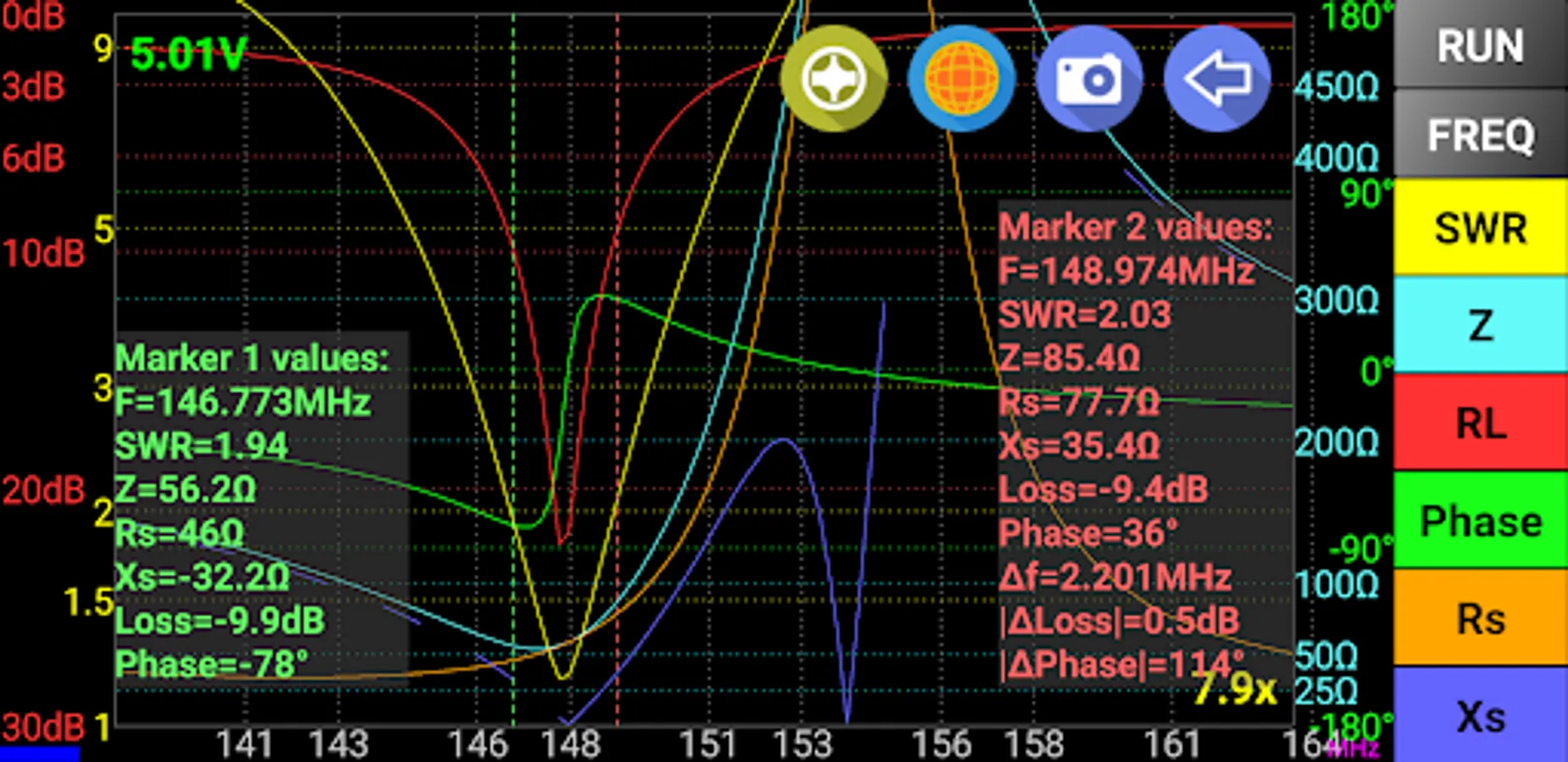The width and height of the screenshot is (1568, 762).
Task: Tap the olive crosshair marker icon
Action: [834, 79]
